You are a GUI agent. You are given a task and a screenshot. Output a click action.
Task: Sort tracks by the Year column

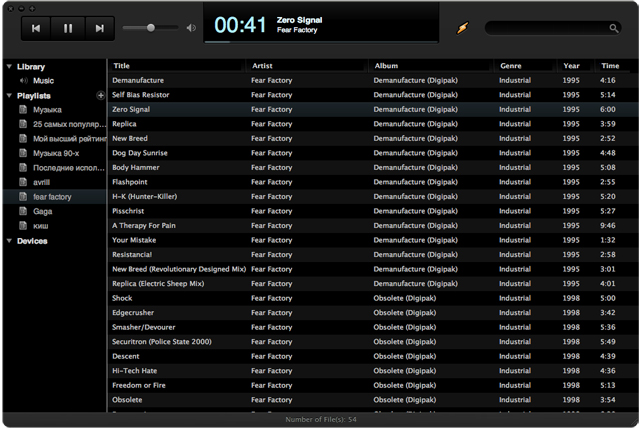click(x=574, y=66)
